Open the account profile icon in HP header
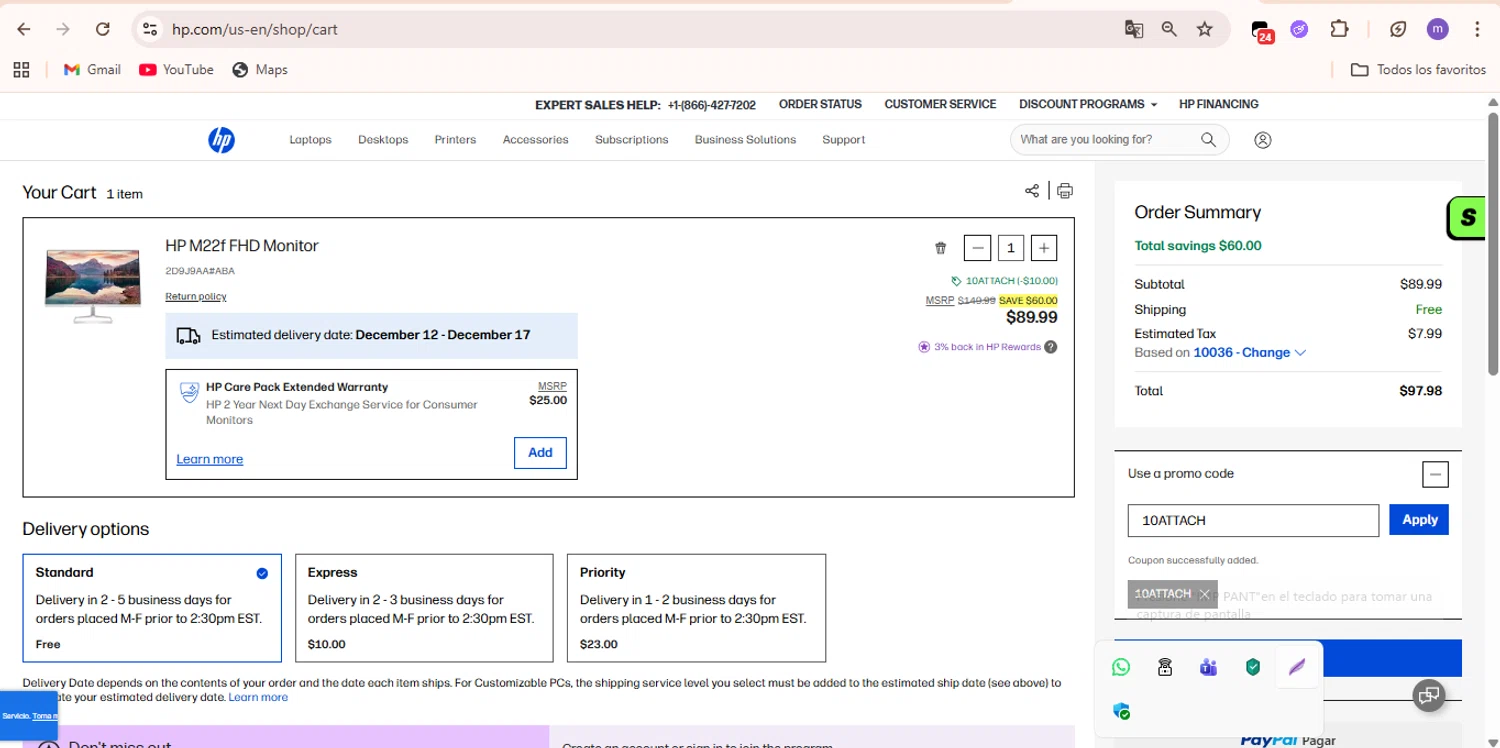Image resolution: width=1500 pixels, height=748 pixels. [x=1263, y=140]
